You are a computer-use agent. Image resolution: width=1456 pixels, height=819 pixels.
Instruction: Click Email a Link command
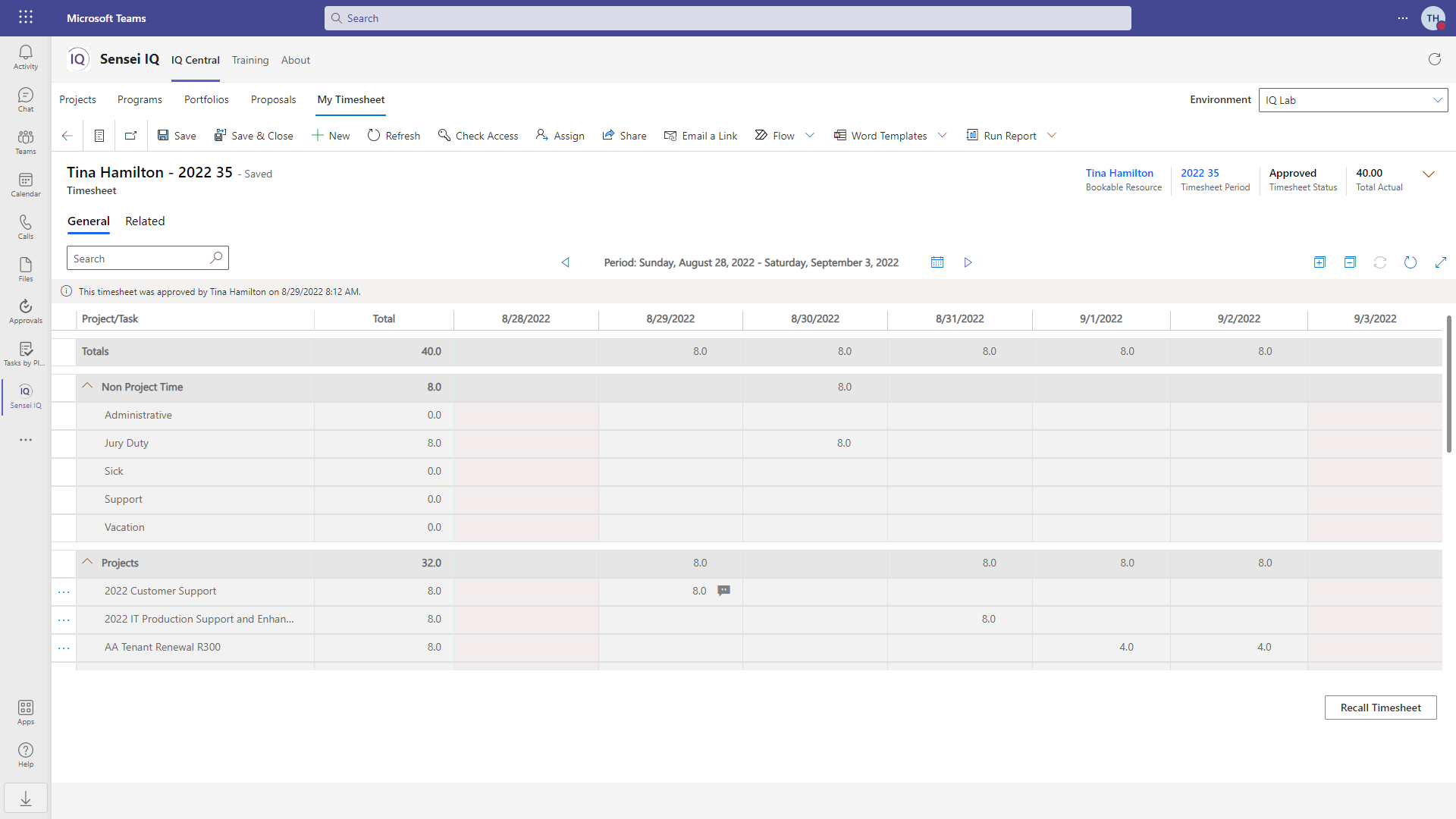pos(701,136)
